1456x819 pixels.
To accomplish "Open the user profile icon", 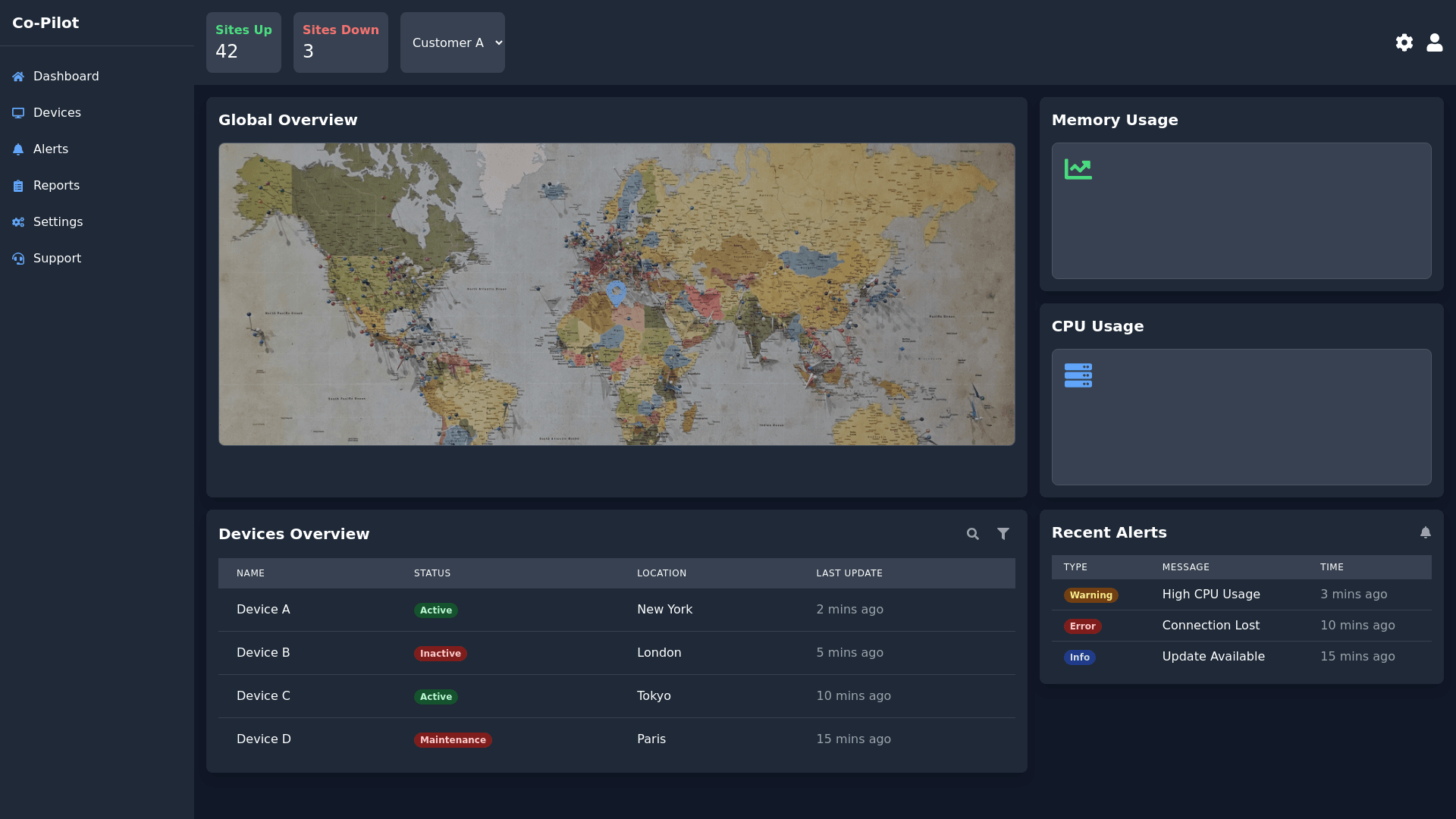I will tap(1434, 42).
